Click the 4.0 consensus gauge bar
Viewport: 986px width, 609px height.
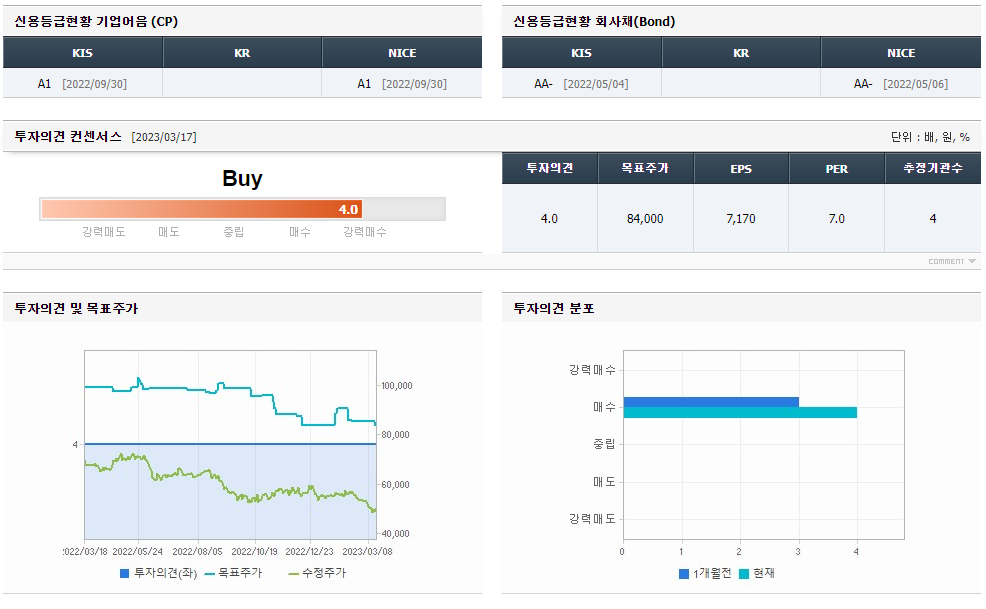(202, 209)
